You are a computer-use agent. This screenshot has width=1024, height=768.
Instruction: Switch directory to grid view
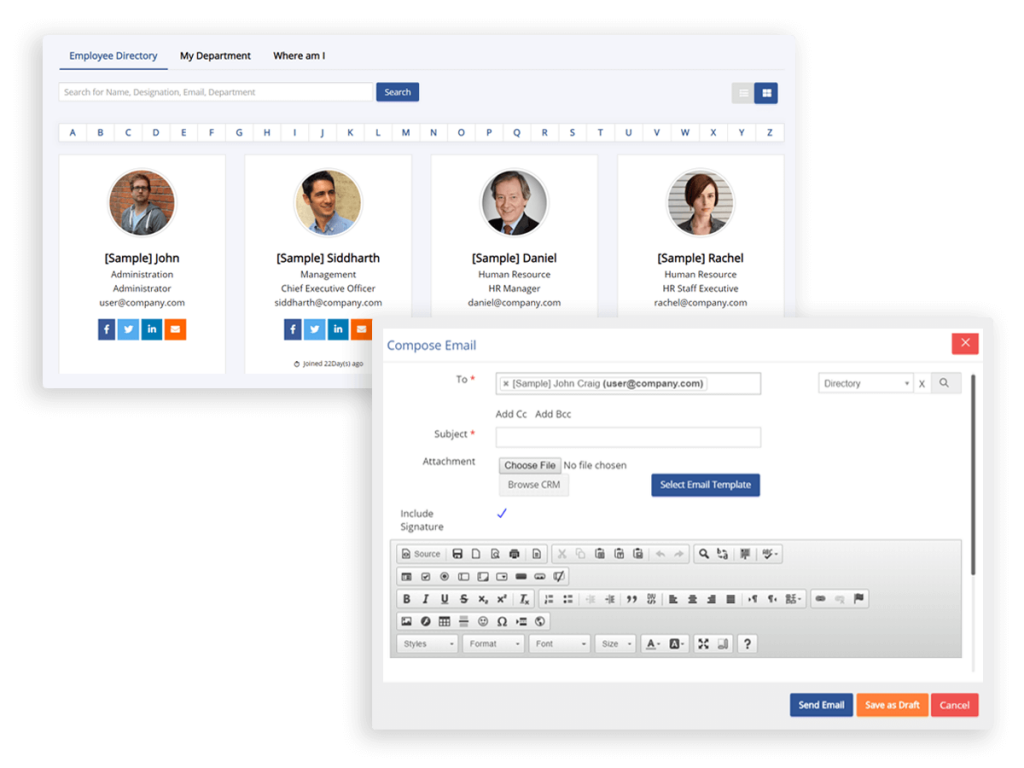click(x=766, y=92)
